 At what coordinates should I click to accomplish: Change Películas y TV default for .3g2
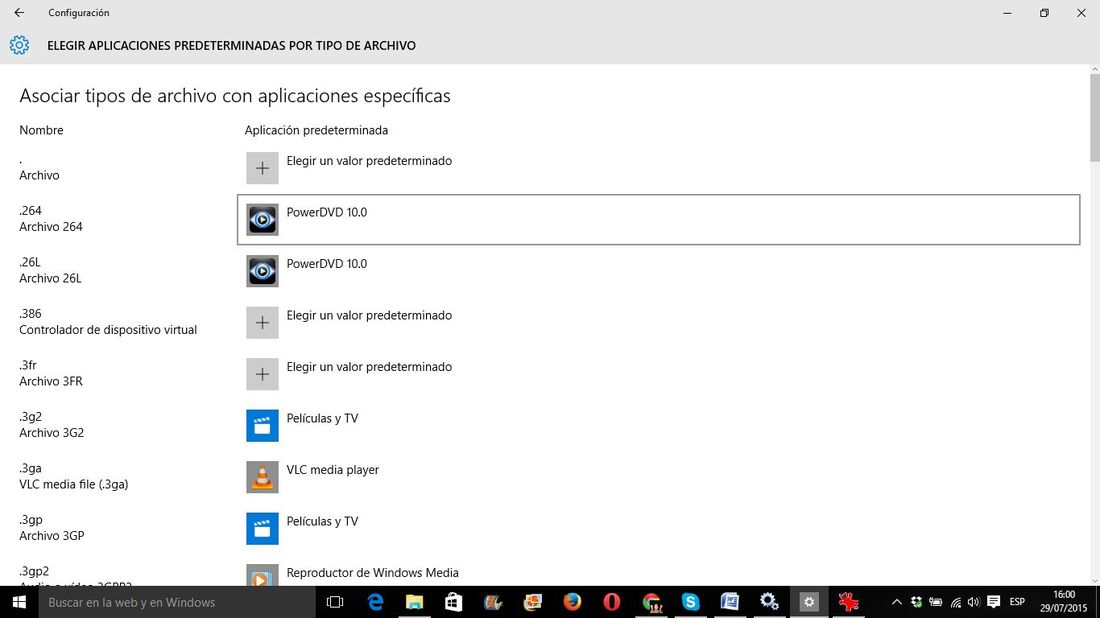[x=658, y=426]
